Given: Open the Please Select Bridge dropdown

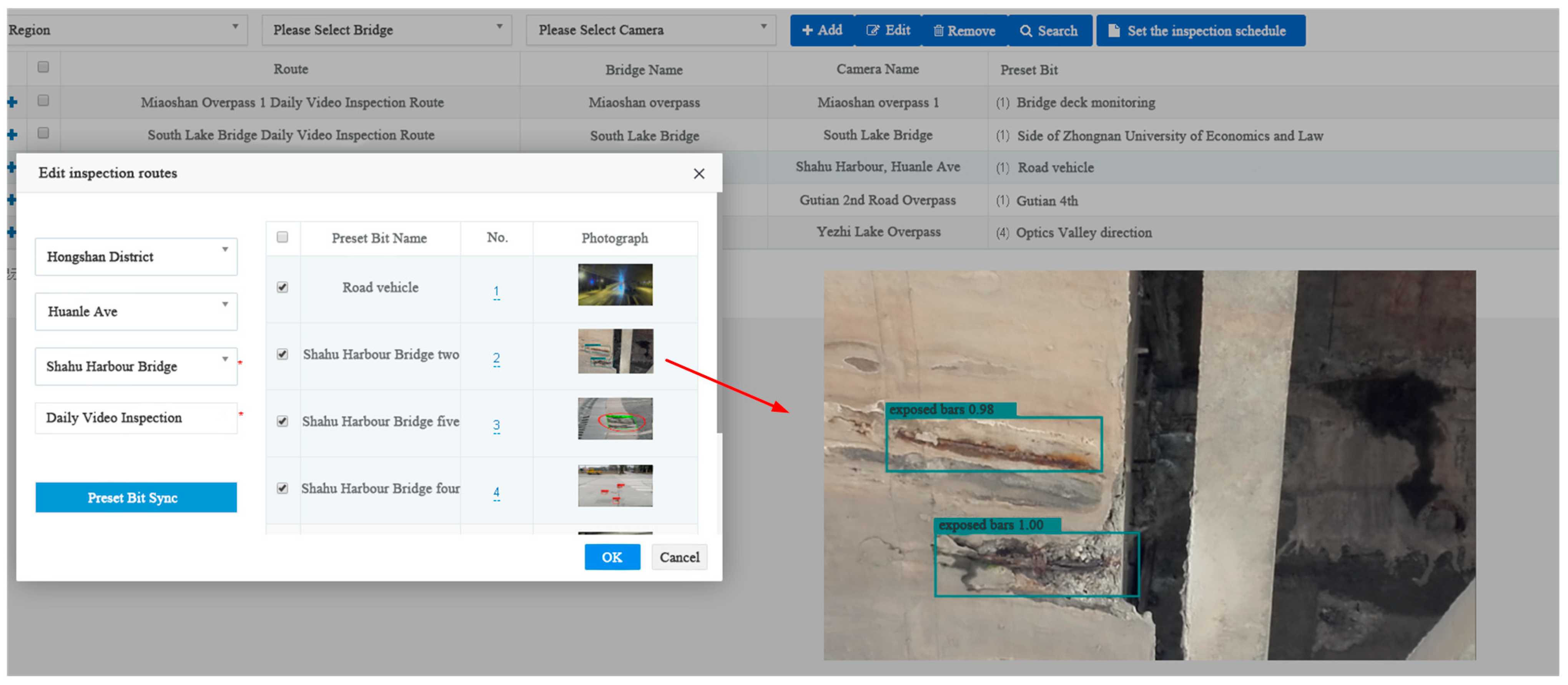Looking at the screenshot, I should (x=386, y=30).
